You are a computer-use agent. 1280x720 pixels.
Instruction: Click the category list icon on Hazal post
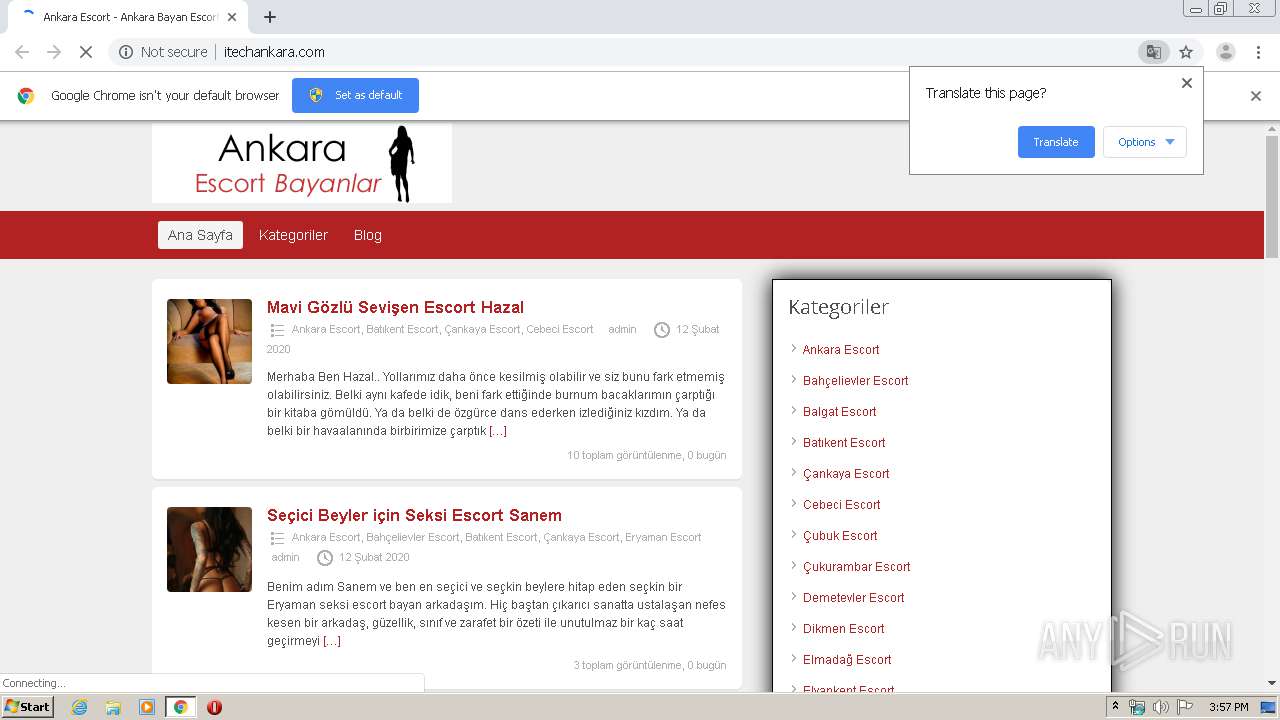(x=277, y=330)
